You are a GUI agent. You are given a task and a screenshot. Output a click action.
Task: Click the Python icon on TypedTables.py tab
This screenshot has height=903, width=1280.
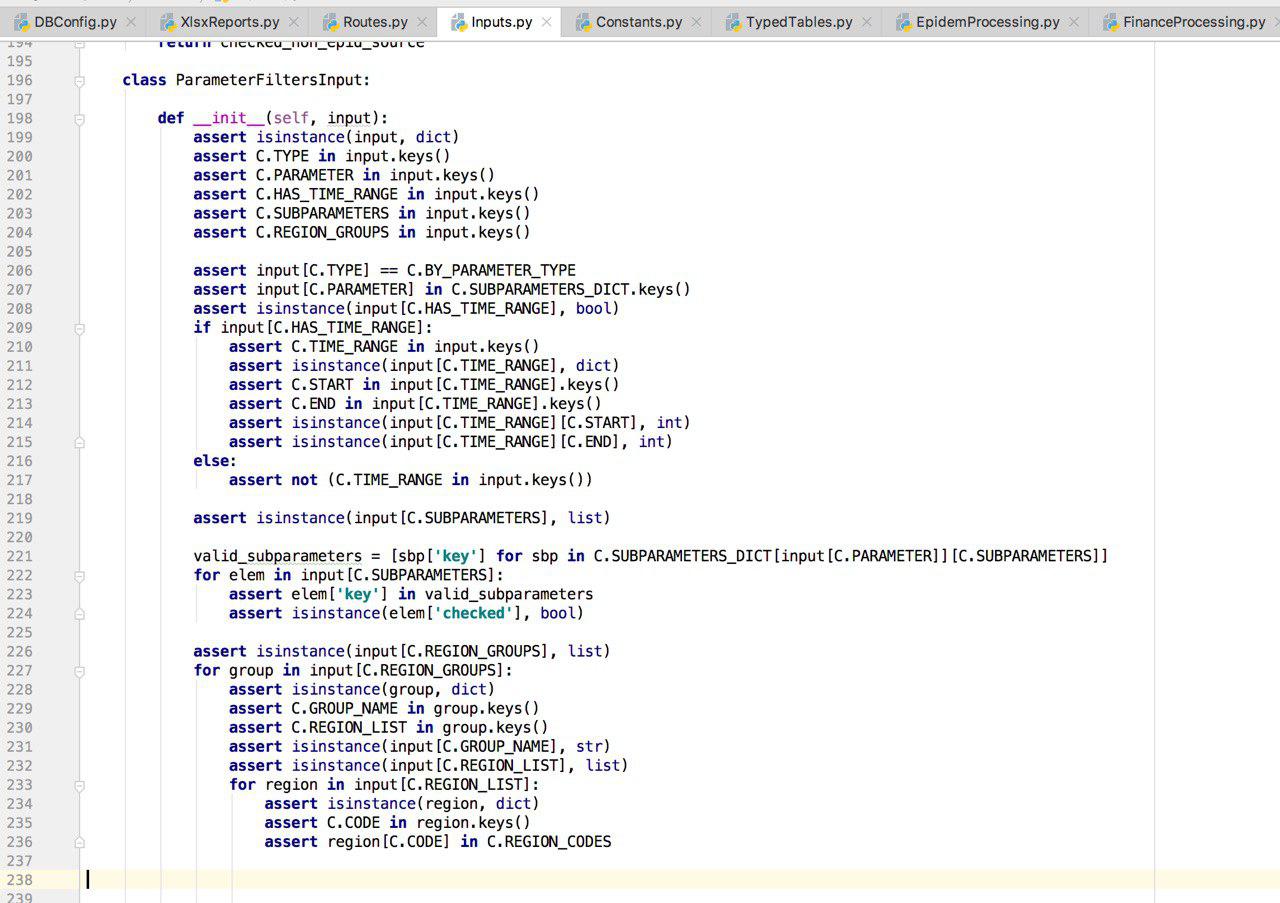click(733, 21)
